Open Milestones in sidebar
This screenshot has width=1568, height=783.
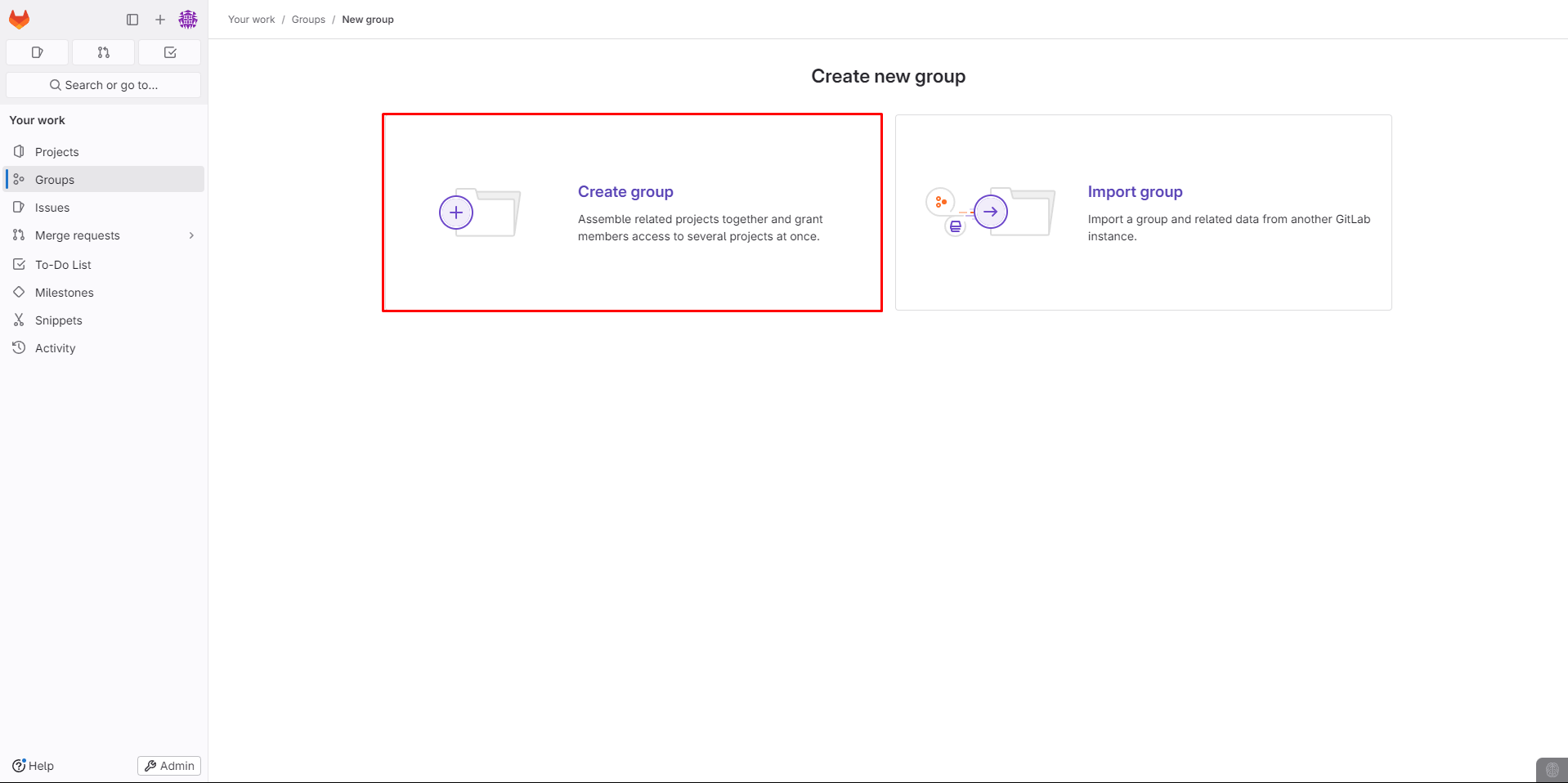pyautogui.click(x=65, y=293)
